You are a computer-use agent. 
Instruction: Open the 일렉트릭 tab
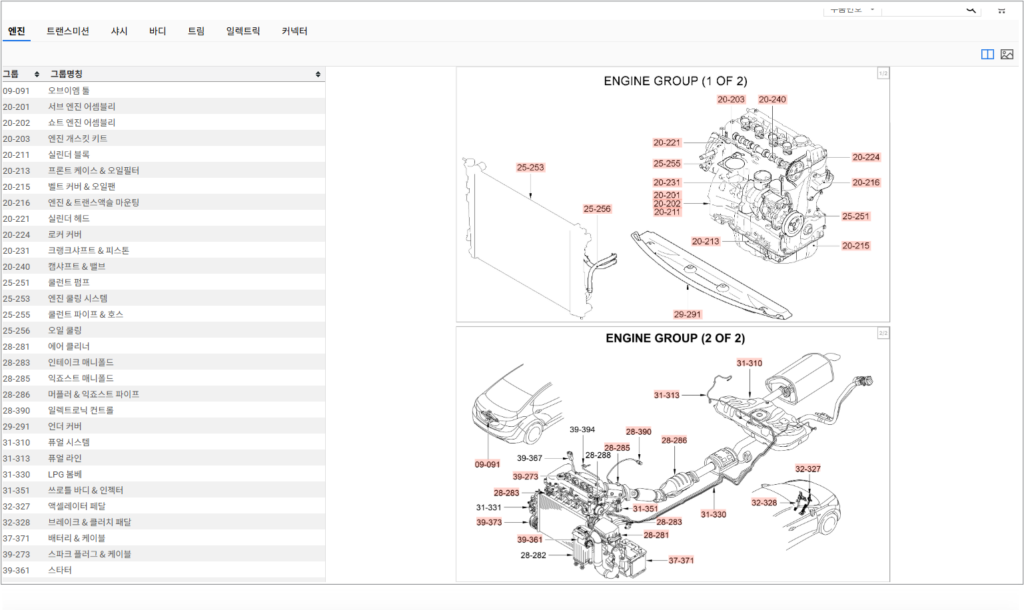coord(243,31)
